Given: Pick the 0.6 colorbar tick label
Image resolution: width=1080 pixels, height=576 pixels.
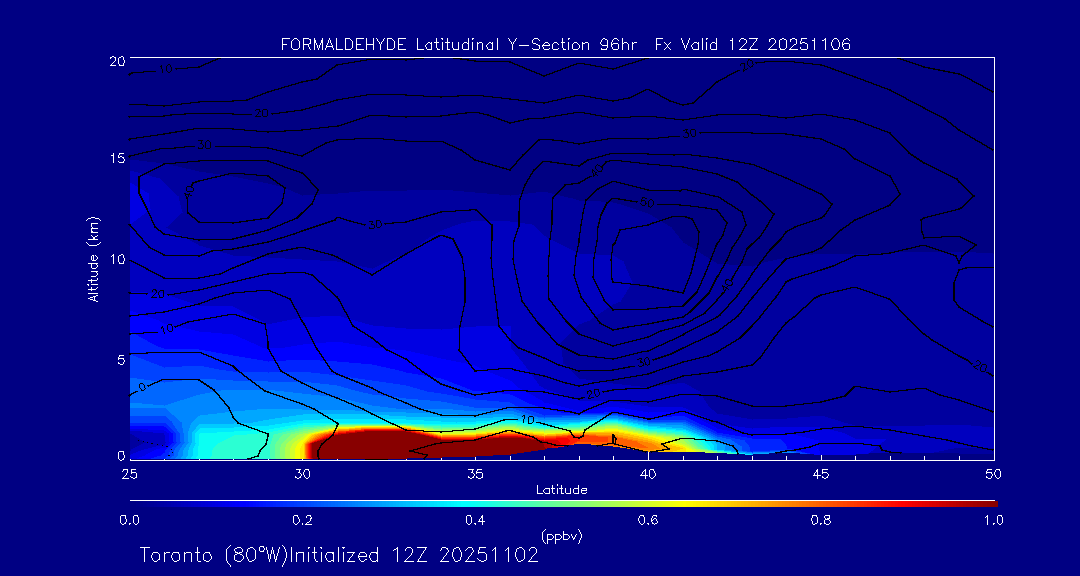Looking at the screenshot, I should [x=648, y=520].
